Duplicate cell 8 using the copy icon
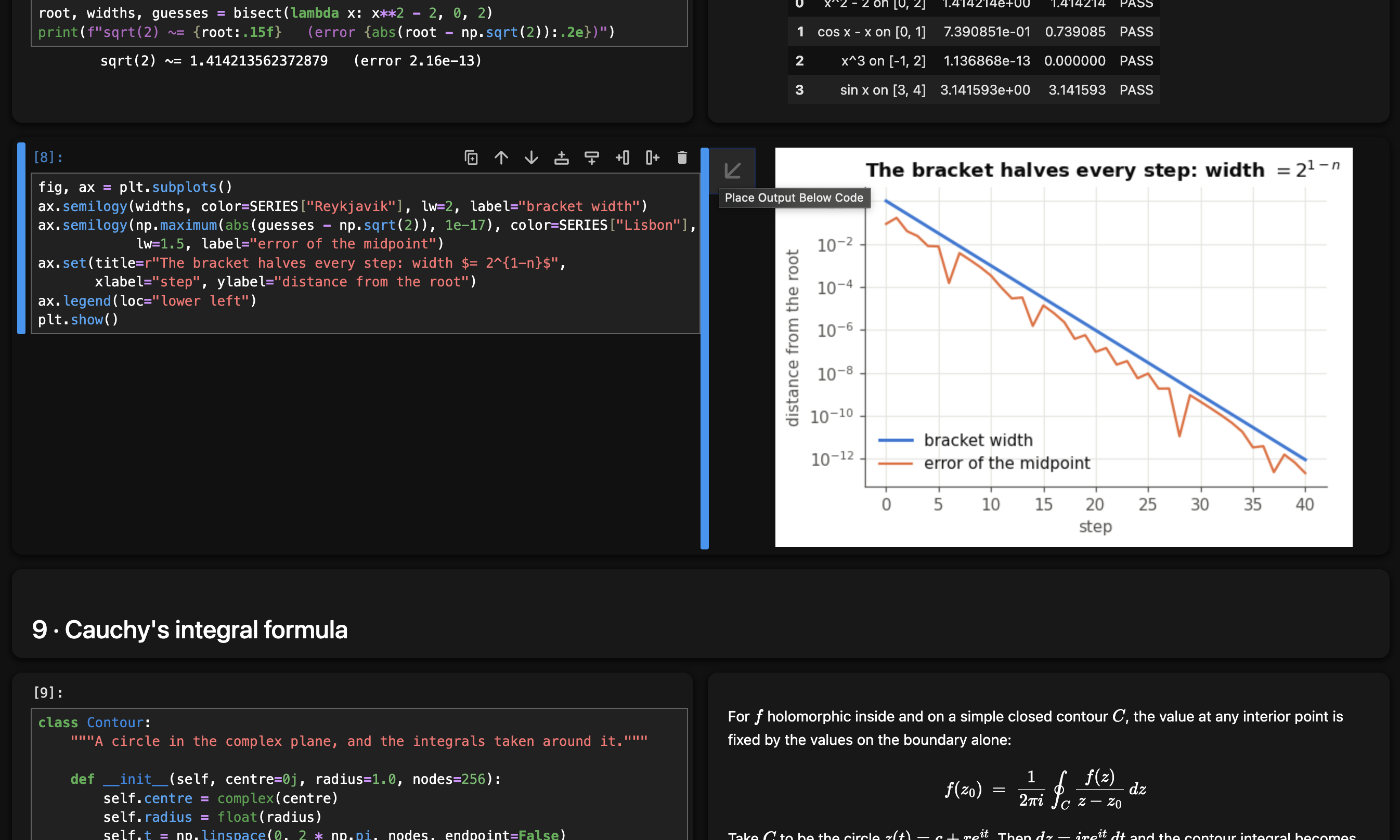Screen dimensions: 1400x840 [x=471, y=157]
